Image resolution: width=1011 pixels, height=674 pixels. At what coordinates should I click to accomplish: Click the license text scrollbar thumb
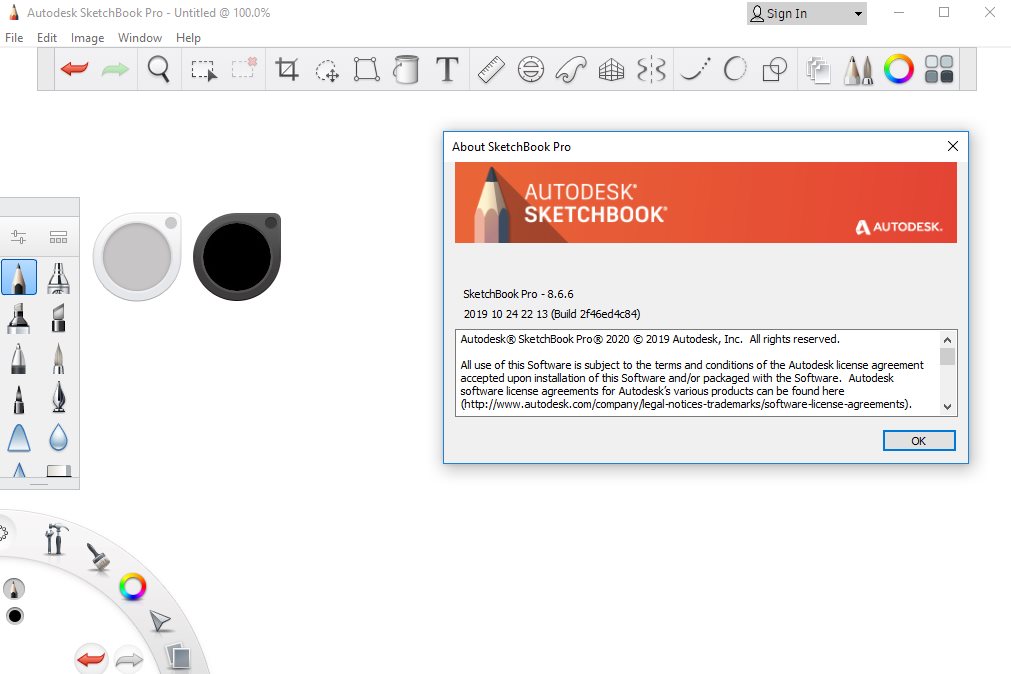(x=947, y=357)
